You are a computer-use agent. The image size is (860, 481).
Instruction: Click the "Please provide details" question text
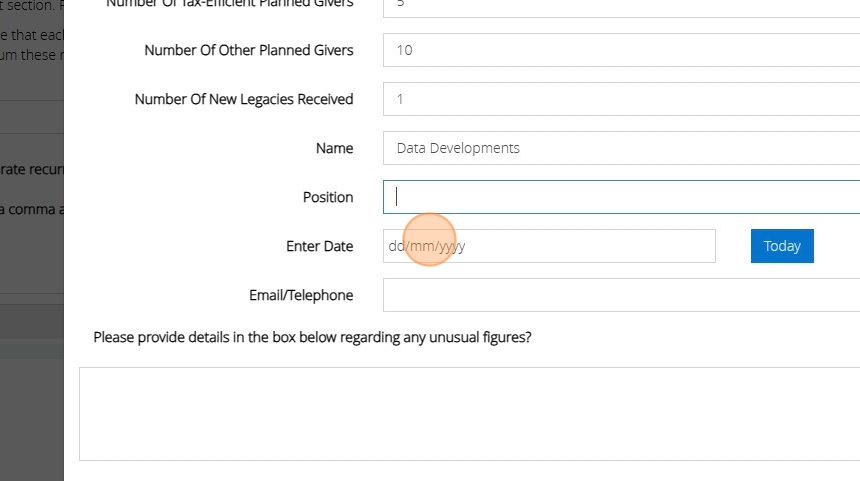312,337
